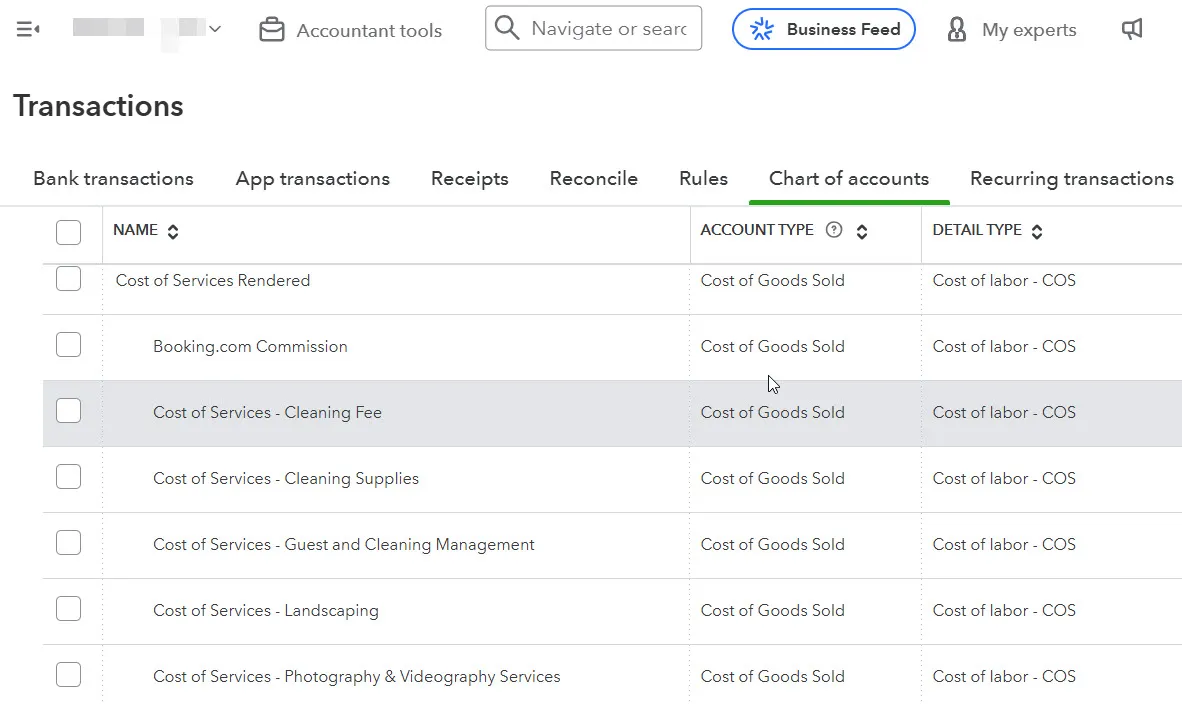
Task: Open the Business Feed button
Action: pos(824,29)
